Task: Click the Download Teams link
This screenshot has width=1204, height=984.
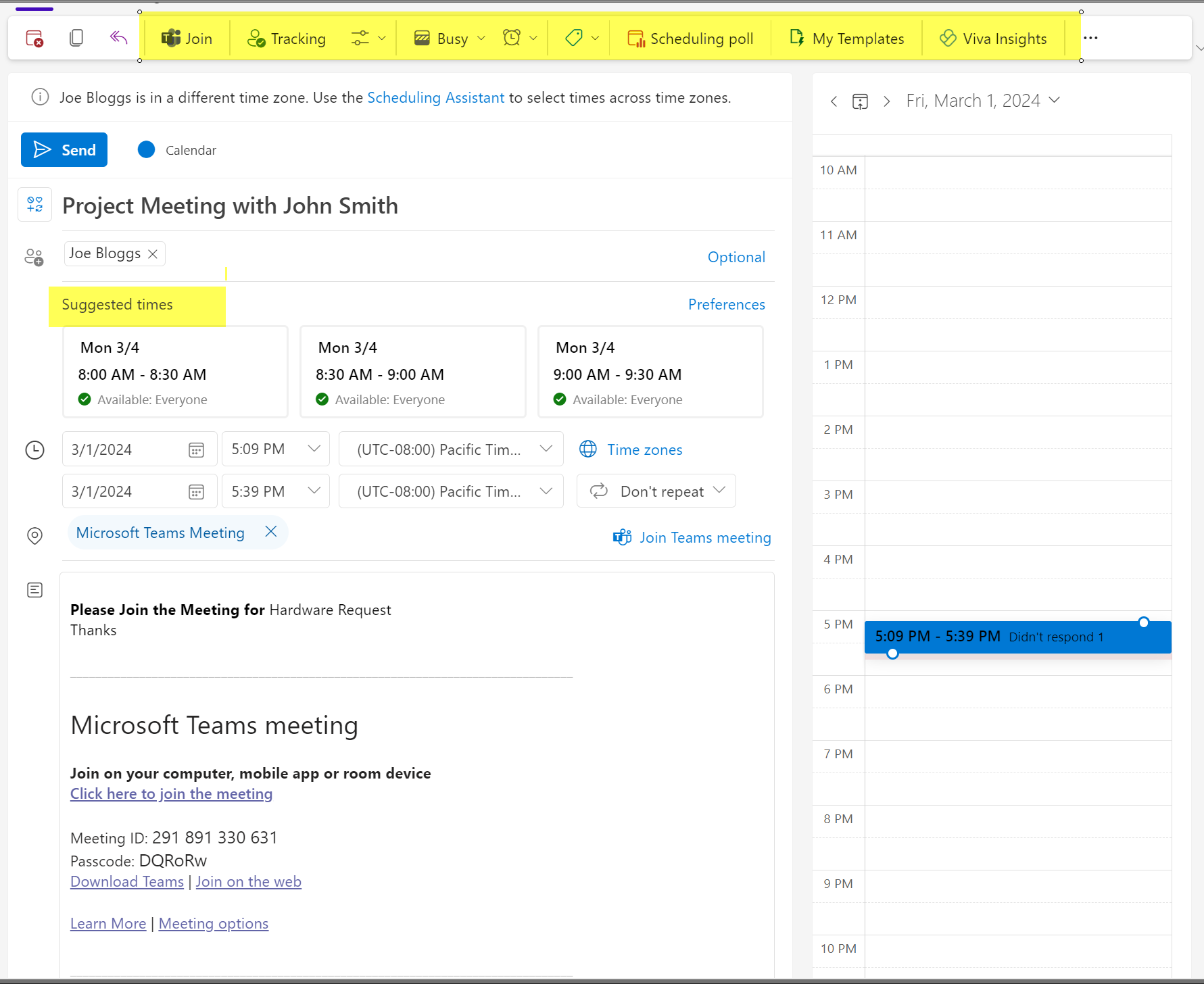Action: click(x=127, y=881)
